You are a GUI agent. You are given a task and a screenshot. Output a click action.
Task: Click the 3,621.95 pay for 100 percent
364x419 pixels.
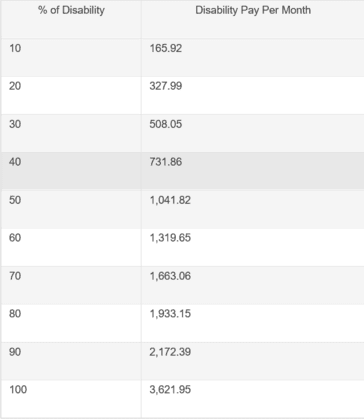(170, 389)
